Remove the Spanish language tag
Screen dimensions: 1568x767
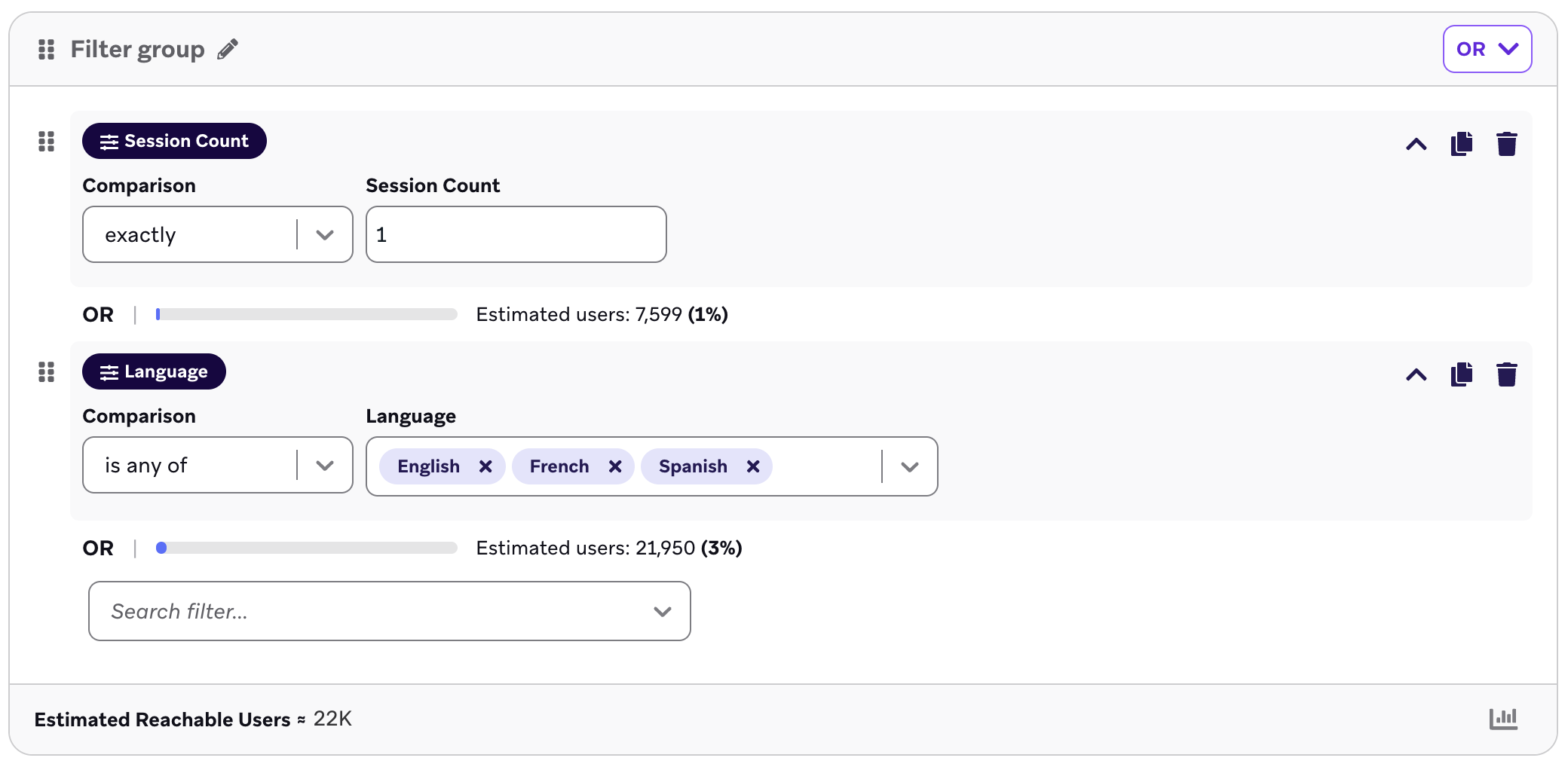[x=752, y=466]
